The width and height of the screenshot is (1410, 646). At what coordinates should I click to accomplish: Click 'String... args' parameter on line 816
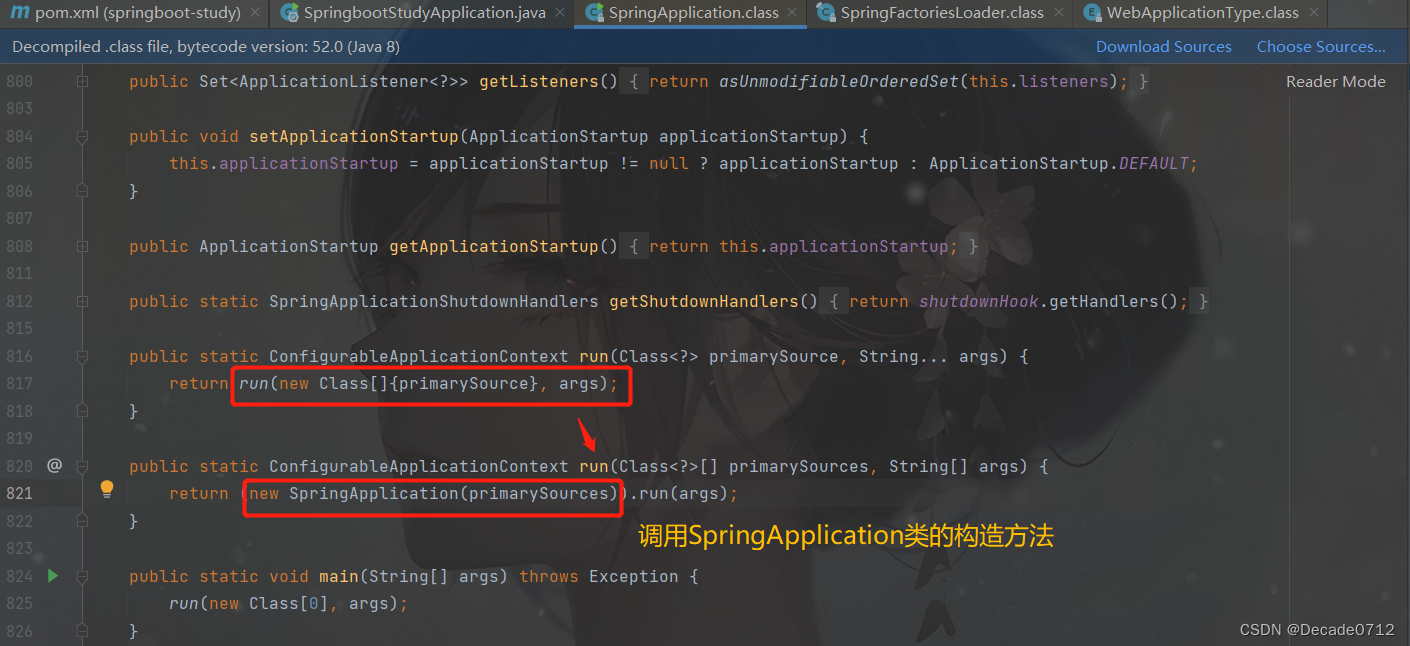[x=934, y=356]
